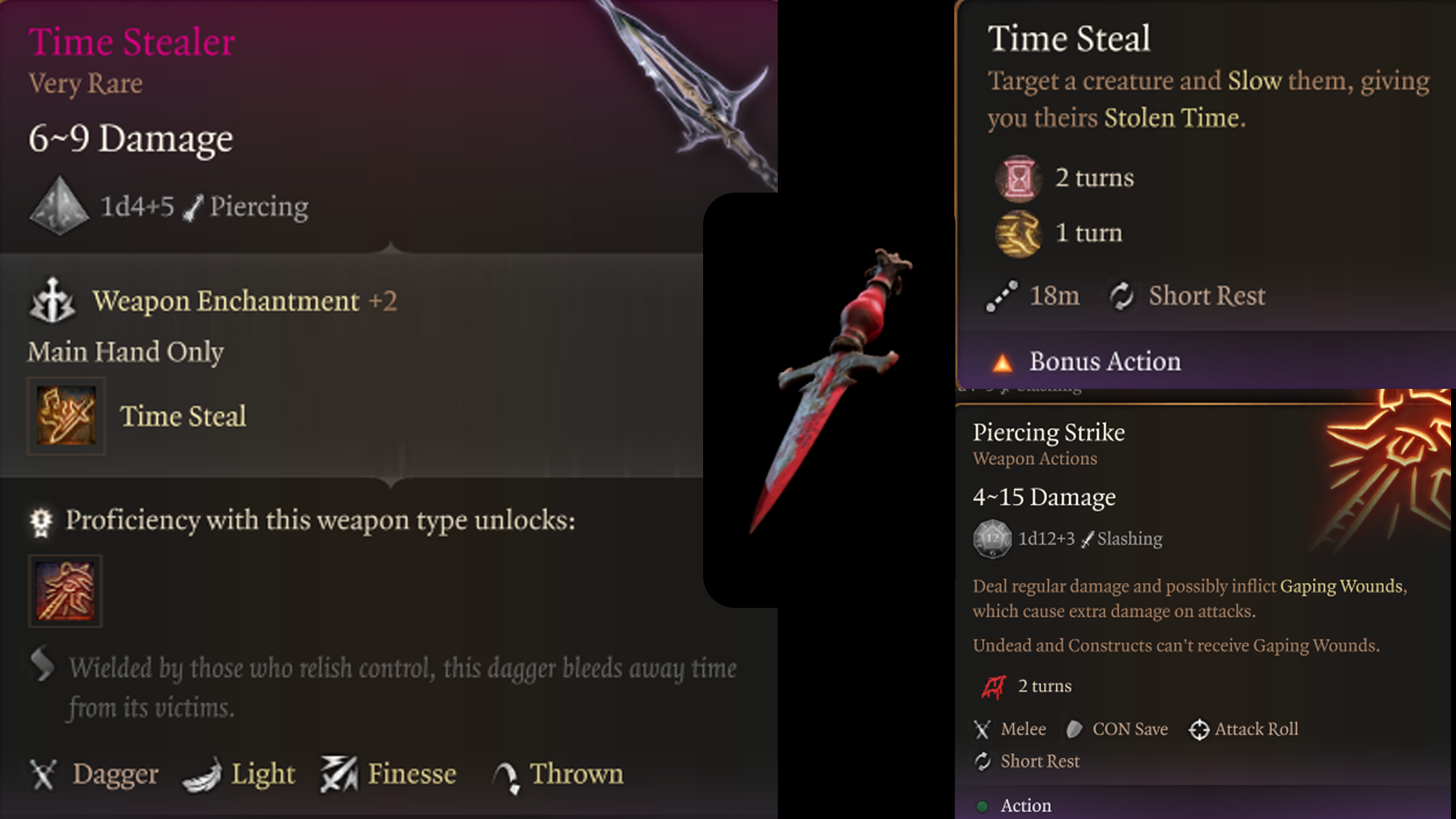
Task: Click the Slow hourglass status icon
Action: point(1018,178)
